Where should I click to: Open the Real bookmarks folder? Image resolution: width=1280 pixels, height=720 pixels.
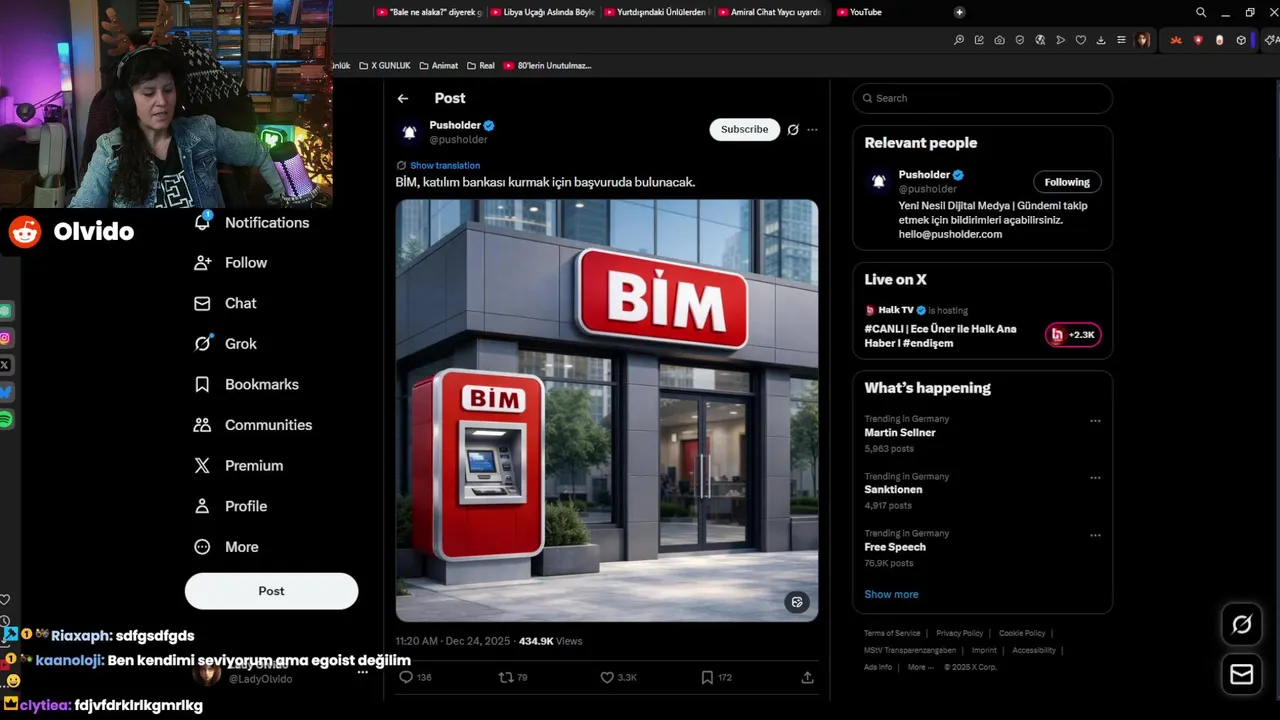481,65
